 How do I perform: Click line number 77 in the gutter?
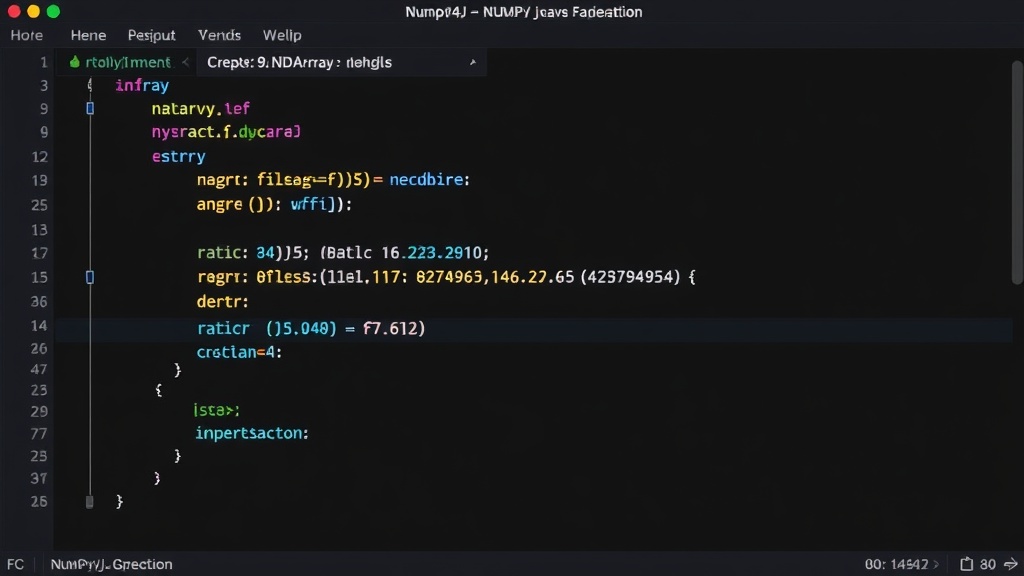pyautogui.click(x=39, y=434)
